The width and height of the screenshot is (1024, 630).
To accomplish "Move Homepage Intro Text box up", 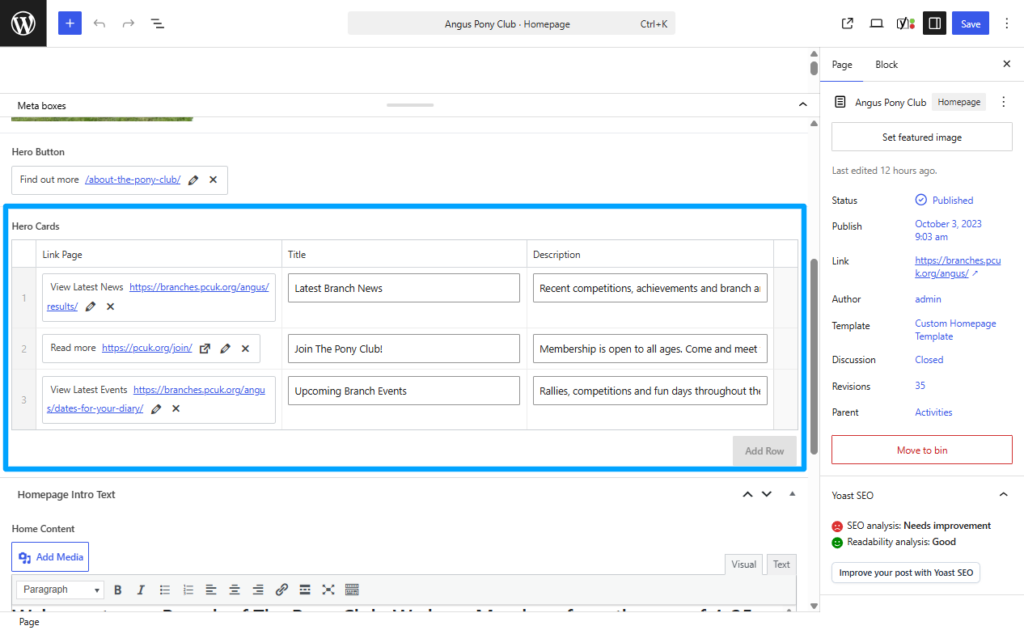I will (748, 494).
